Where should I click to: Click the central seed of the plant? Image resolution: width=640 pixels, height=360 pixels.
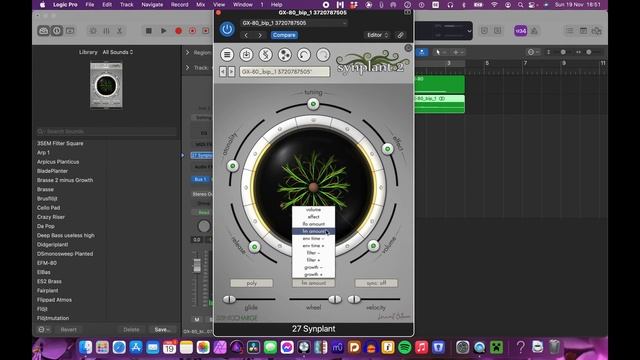pyautogui.click(x=313, y=187)
